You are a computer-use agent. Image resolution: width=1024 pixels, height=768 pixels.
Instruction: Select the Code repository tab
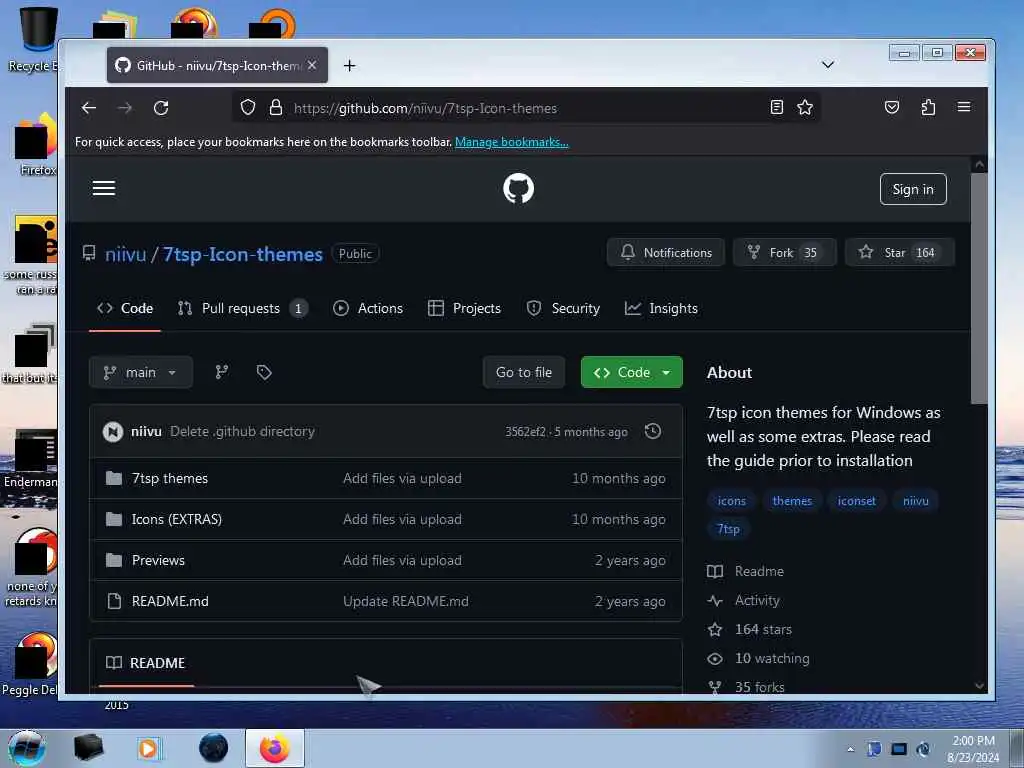pos(125,308)
